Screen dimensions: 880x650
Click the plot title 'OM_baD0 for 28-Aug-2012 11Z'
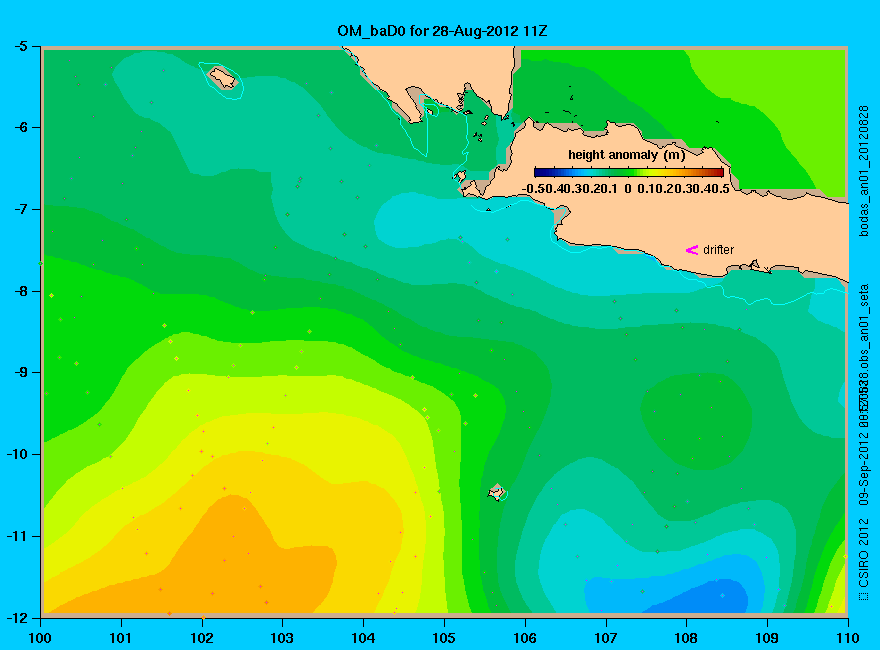pos(442,31)
